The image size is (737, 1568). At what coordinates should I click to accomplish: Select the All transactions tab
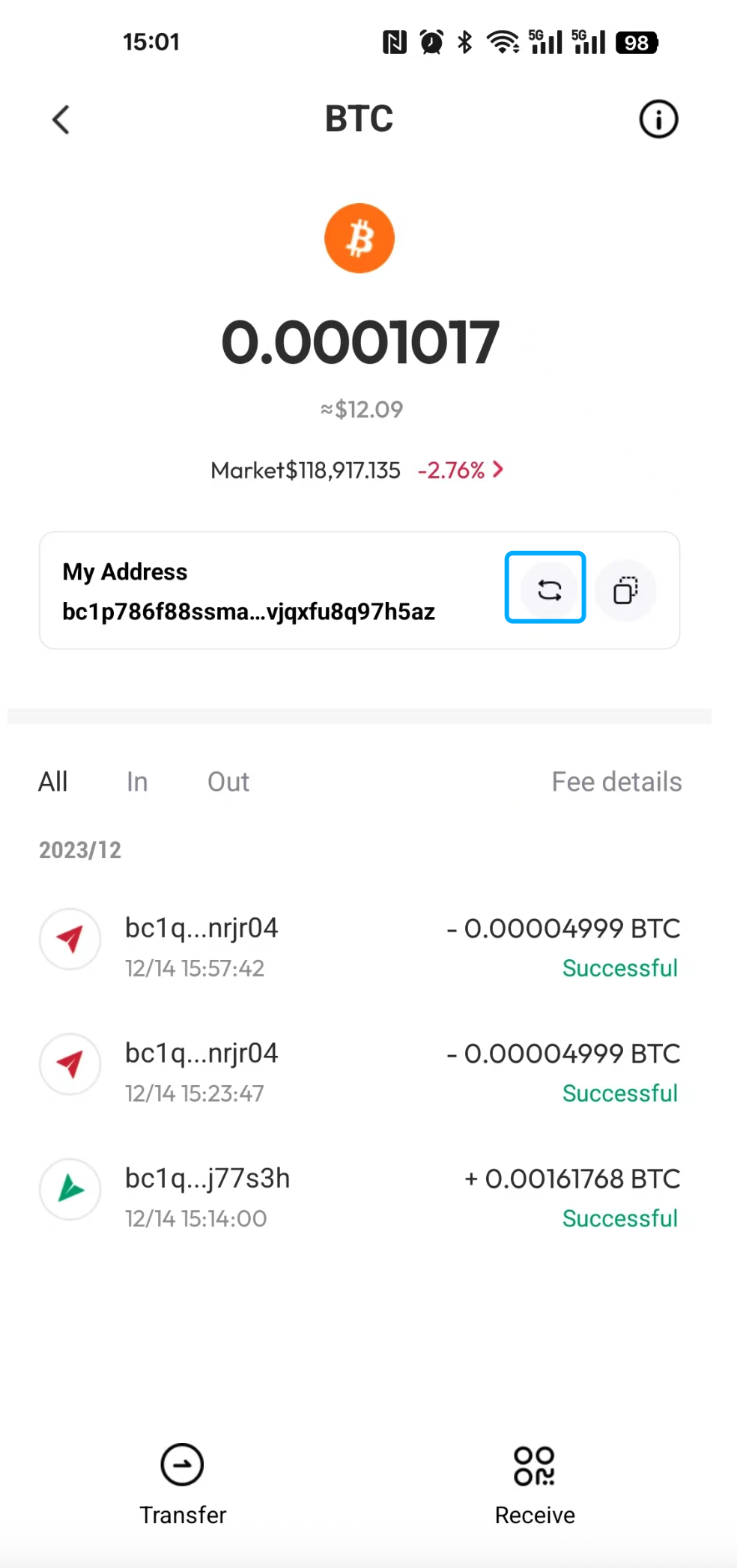[x=53, y=782]
